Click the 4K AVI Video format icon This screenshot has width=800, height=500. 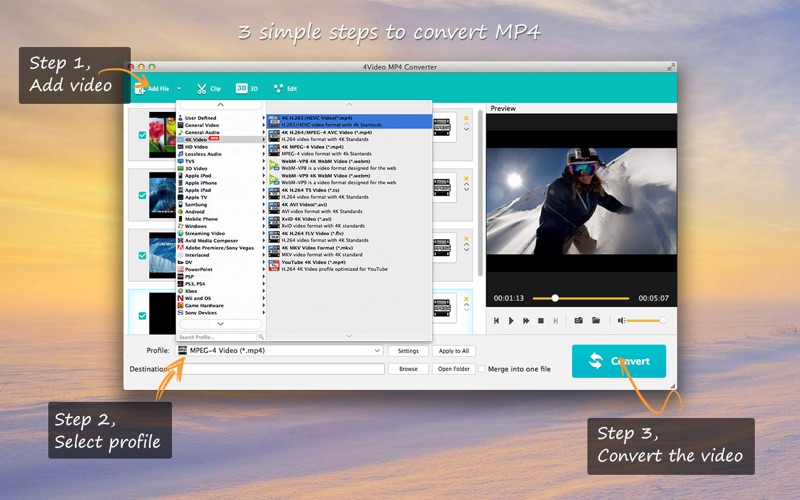[274, 208]
